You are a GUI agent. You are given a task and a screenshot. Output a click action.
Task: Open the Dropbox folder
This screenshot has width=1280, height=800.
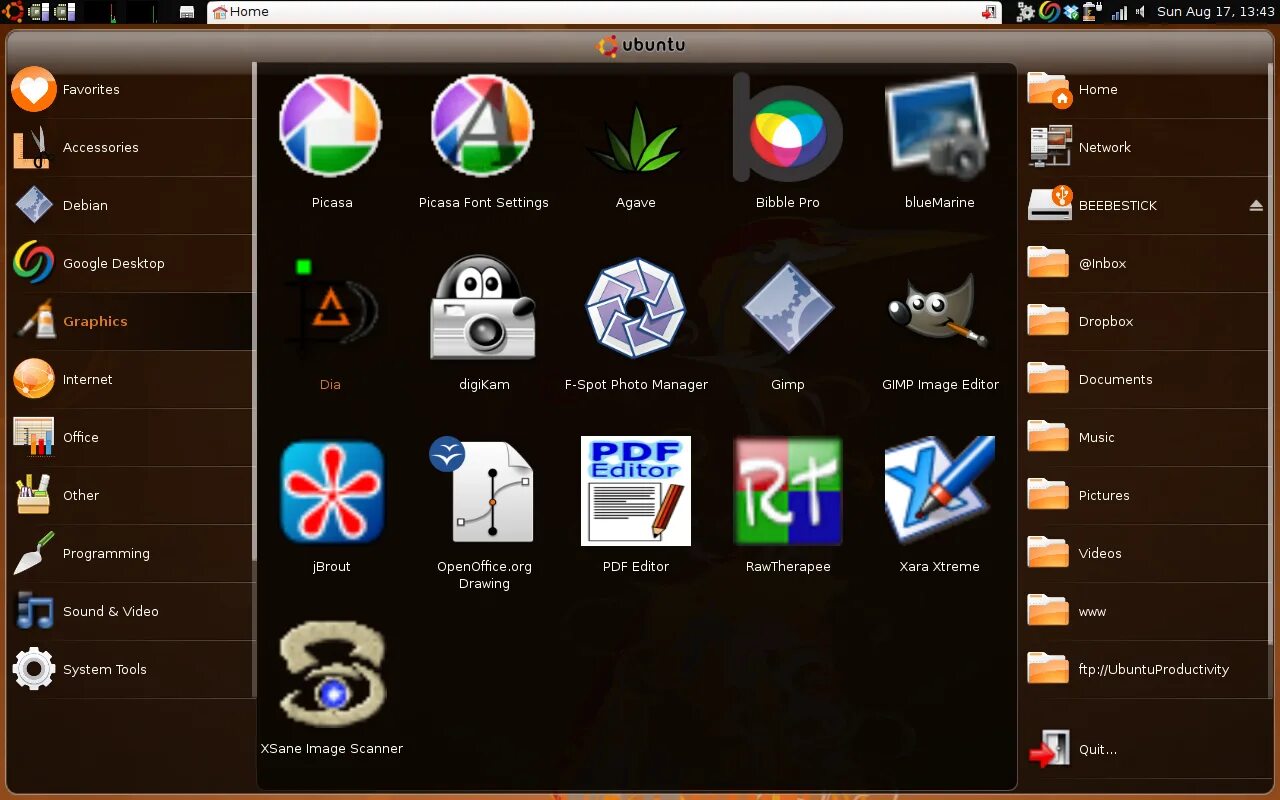1146,322
